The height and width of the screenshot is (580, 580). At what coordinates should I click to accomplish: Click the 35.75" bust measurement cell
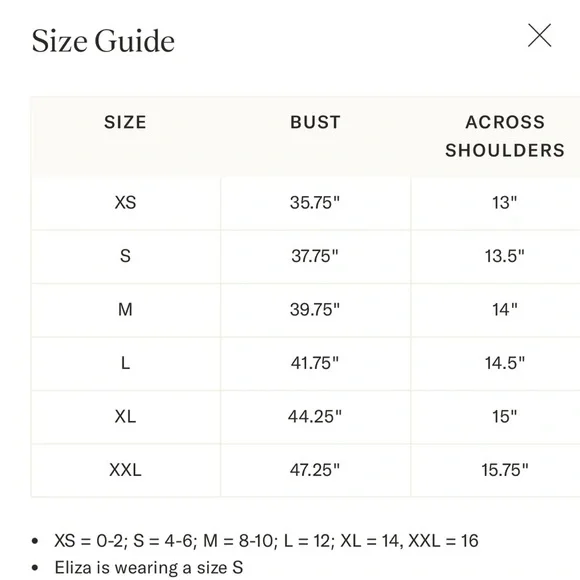click(315, 203)
